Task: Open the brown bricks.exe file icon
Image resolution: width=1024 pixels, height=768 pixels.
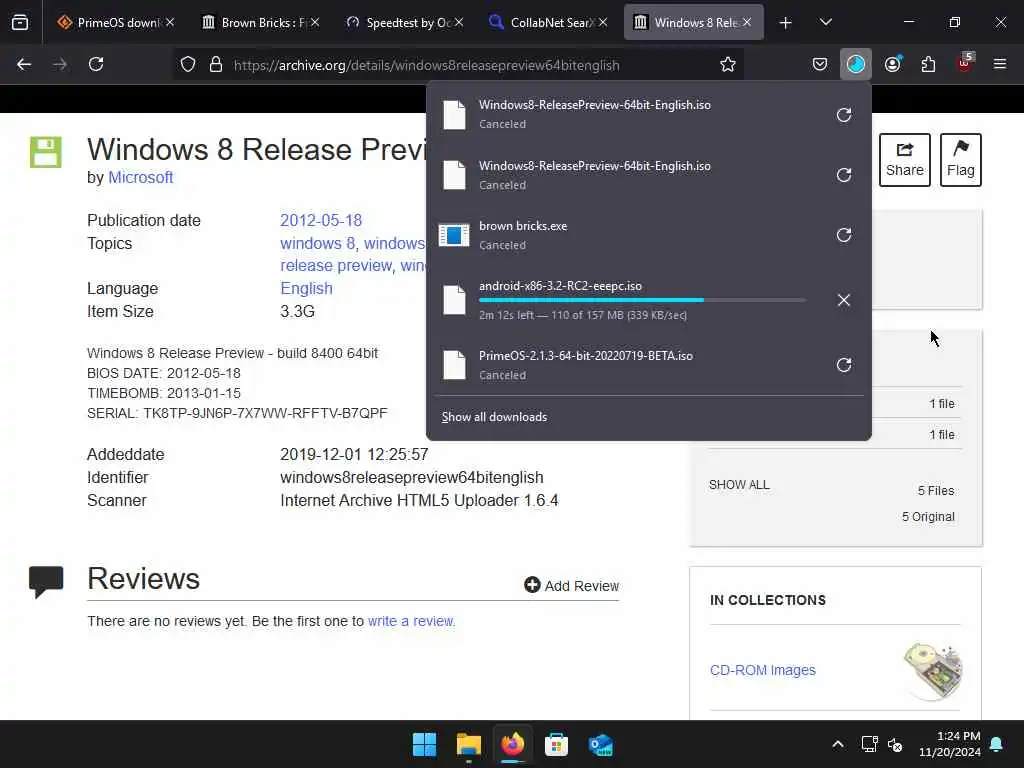Action: click(x=454, y=235)
